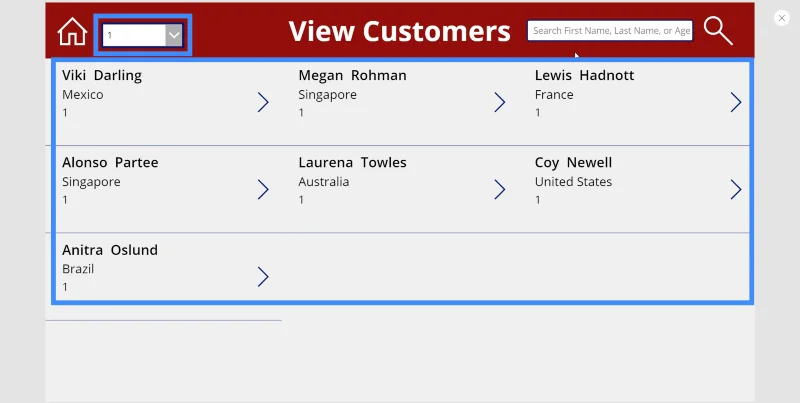
Task: Select customer name Laurena Towles
Action: 353,163
